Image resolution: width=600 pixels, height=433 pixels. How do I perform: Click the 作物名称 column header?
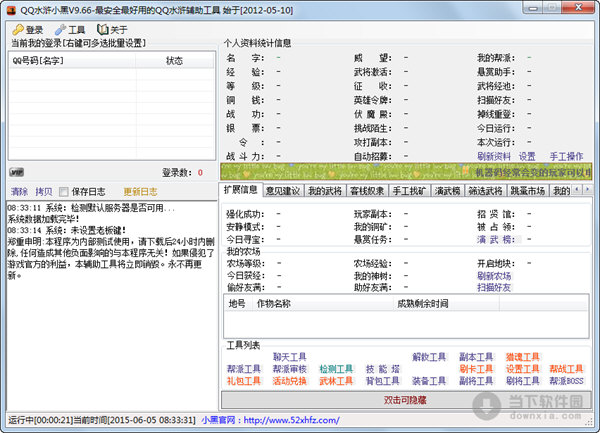[322, 304]
